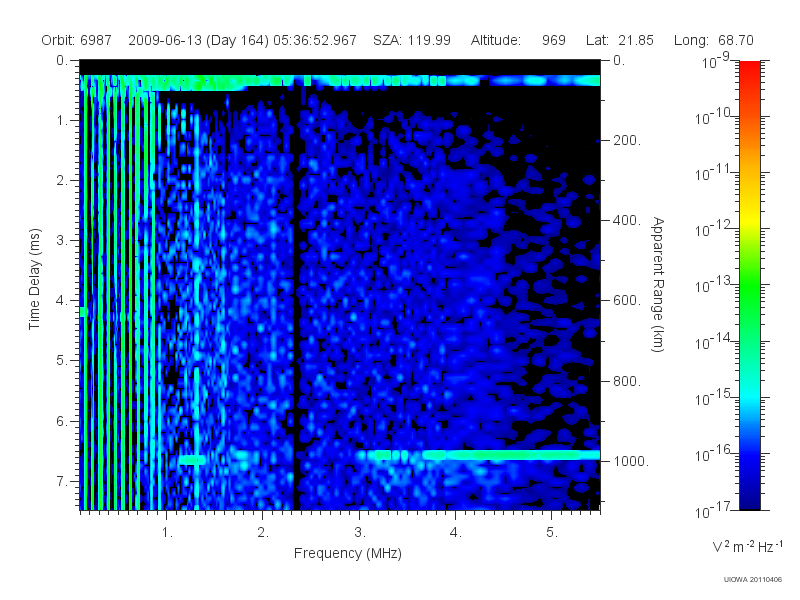This screenshot has height=600, width=800.
Task: Click the bright ground echo line near 1000 km
Action: point(480,455)
